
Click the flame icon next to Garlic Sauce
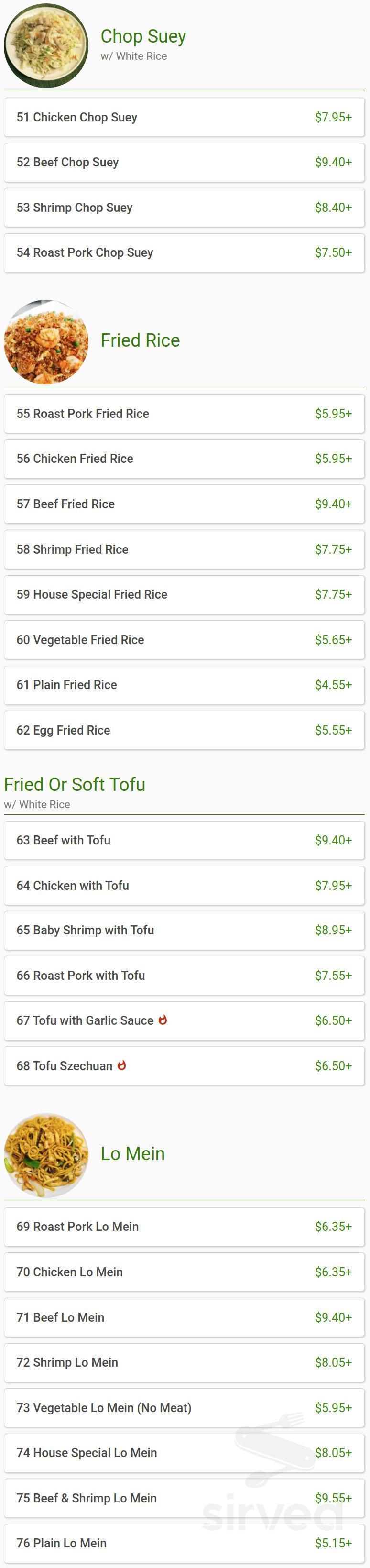[x=163, y=1020]
